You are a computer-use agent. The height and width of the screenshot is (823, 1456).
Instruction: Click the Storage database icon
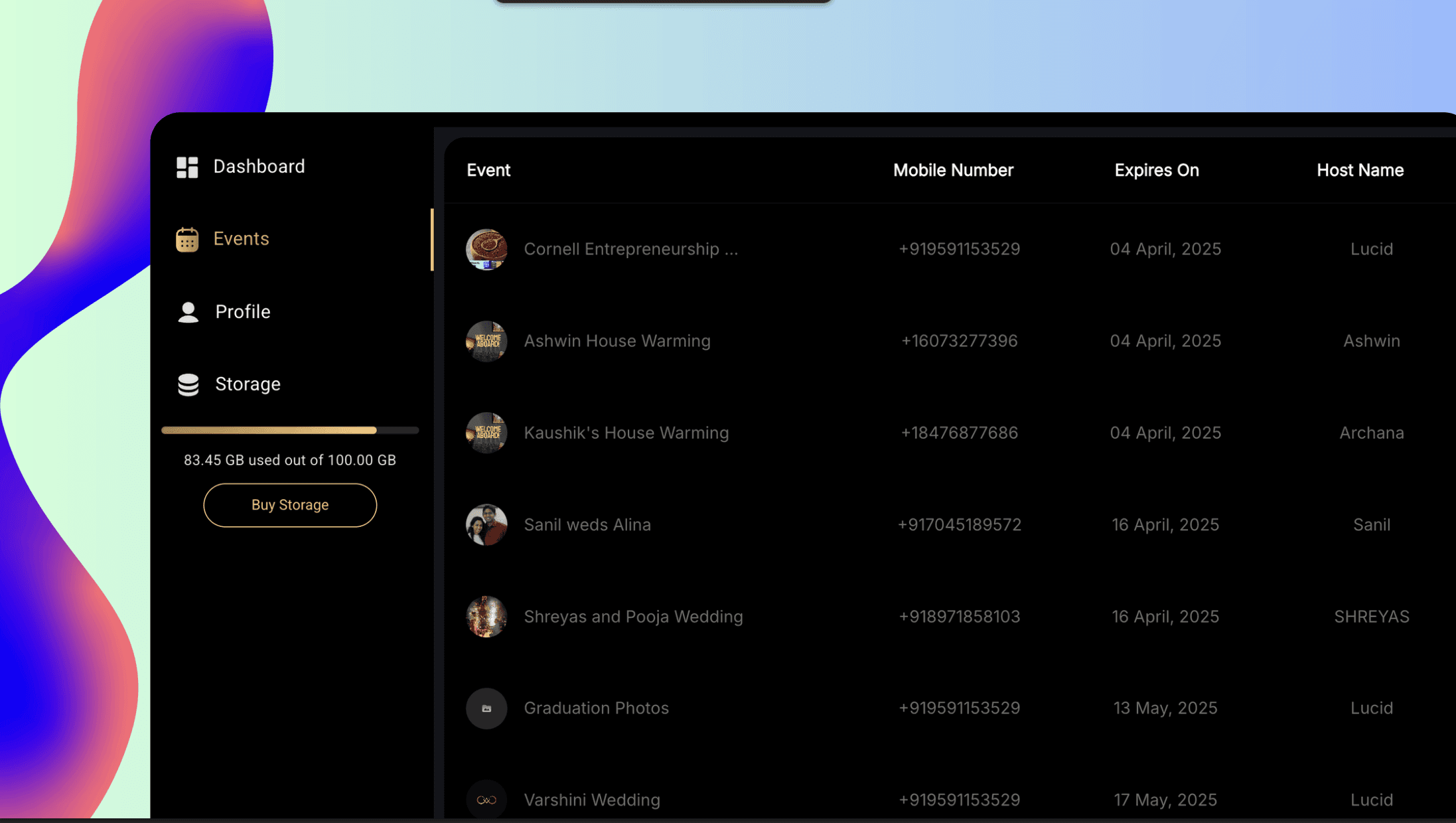pos(188,384)
